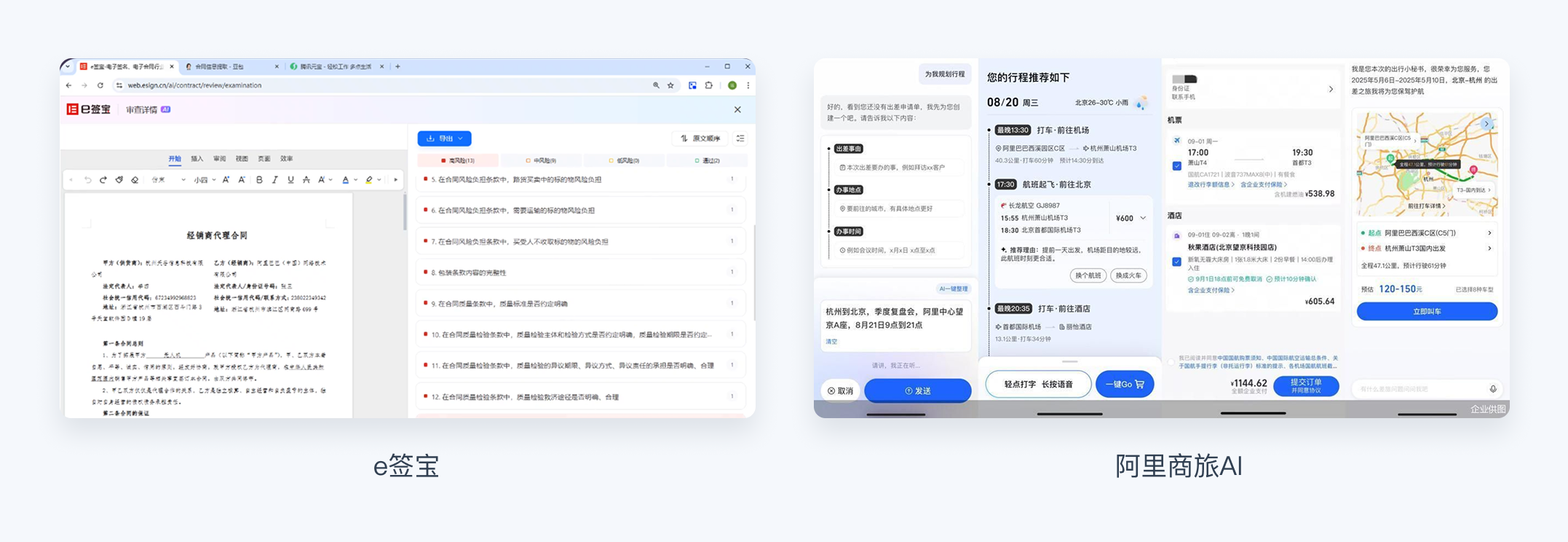The height and width of the screenshot is (542, 1568).
Task: Click the yellow highlight pen swatch
Action: point(369,180)
